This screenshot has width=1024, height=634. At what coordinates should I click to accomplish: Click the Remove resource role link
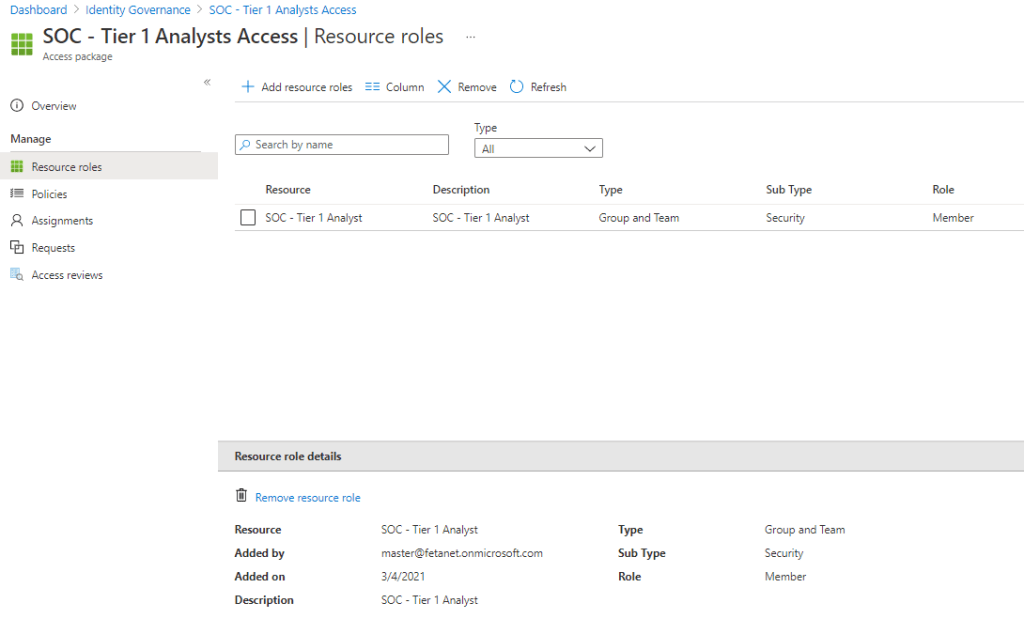(307, 498)
